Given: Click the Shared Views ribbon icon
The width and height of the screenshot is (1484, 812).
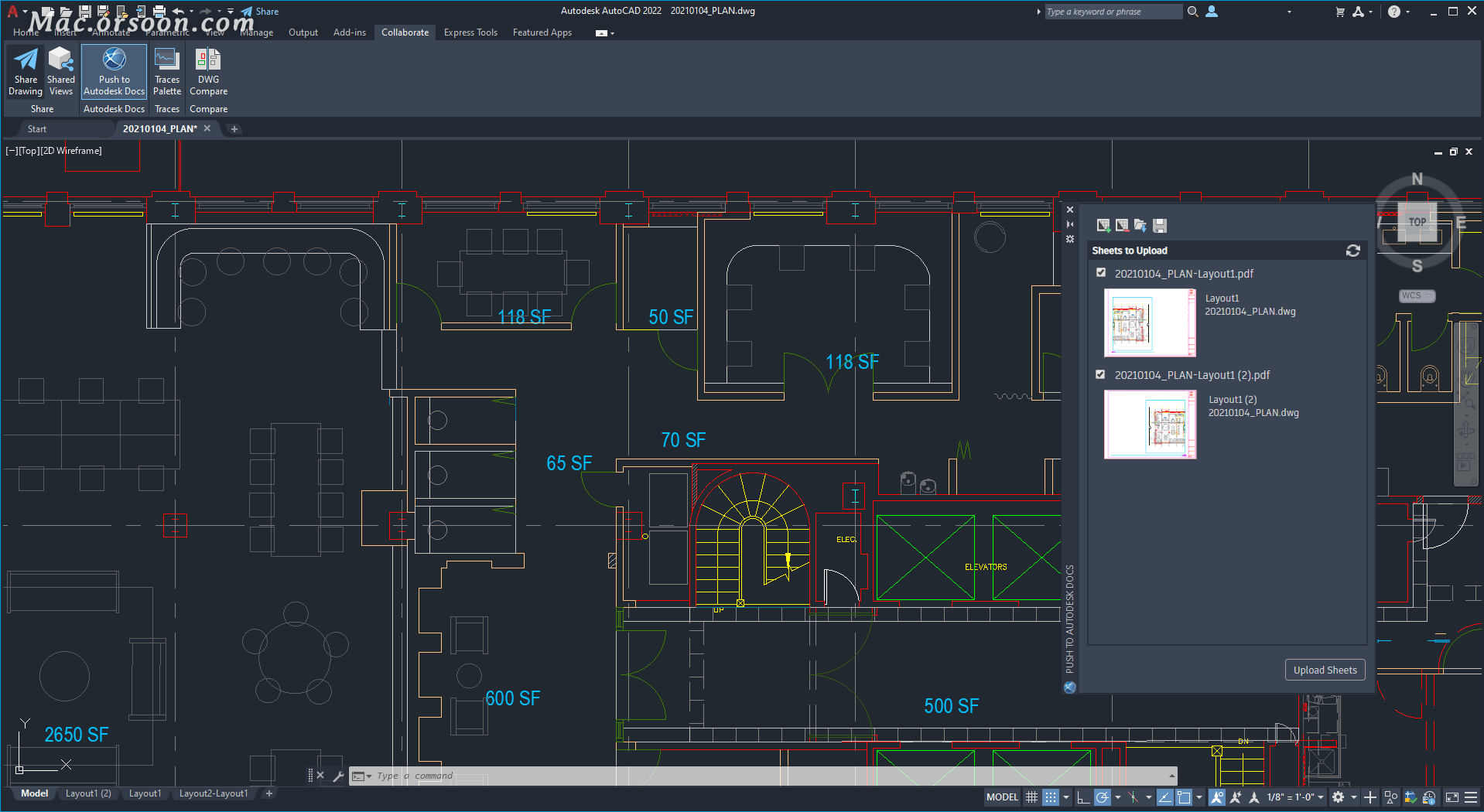Looking at the screenshot, I should click(x=60, y=71).
